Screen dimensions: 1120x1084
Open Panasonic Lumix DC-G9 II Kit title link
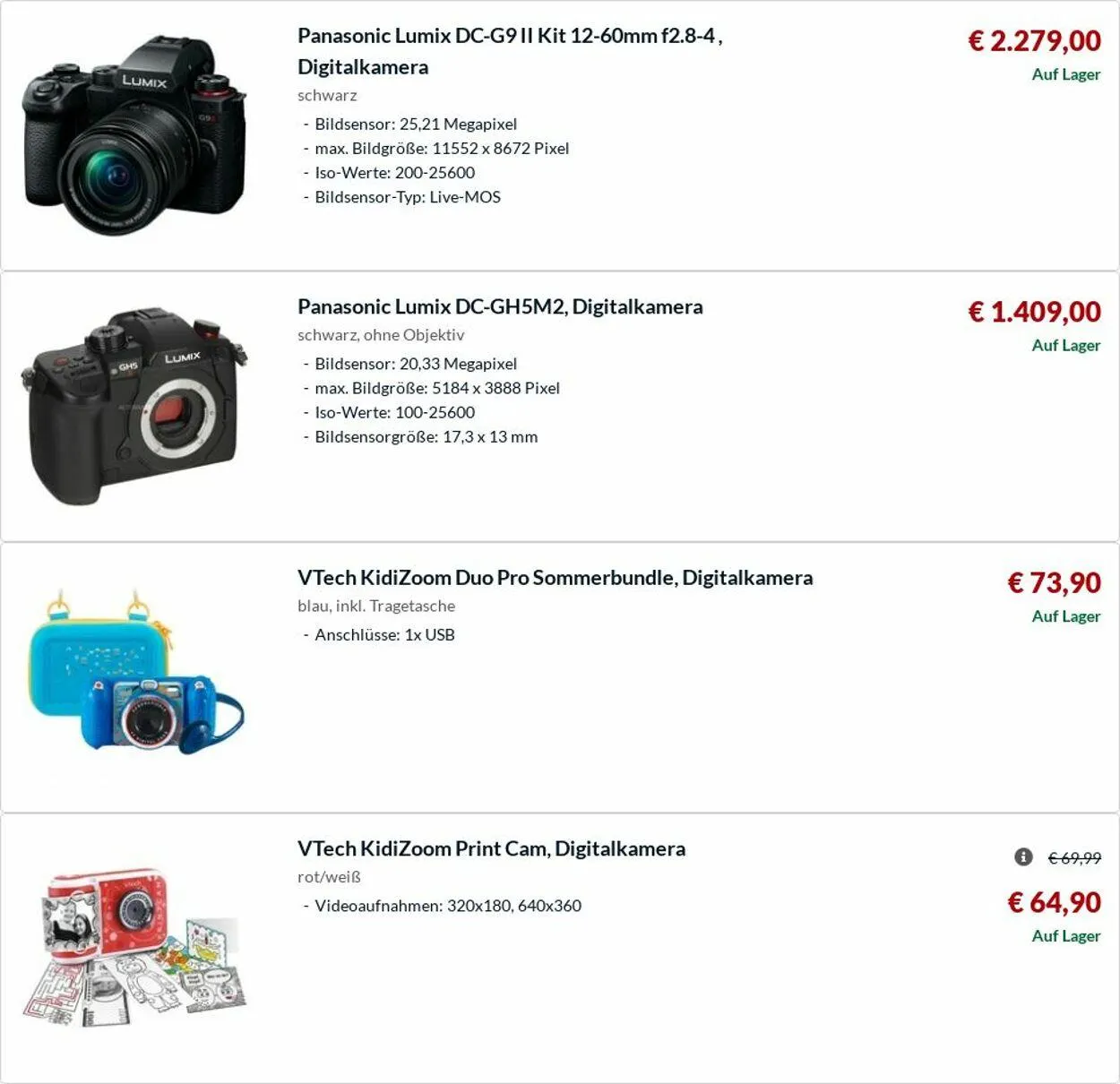(510, 51)
